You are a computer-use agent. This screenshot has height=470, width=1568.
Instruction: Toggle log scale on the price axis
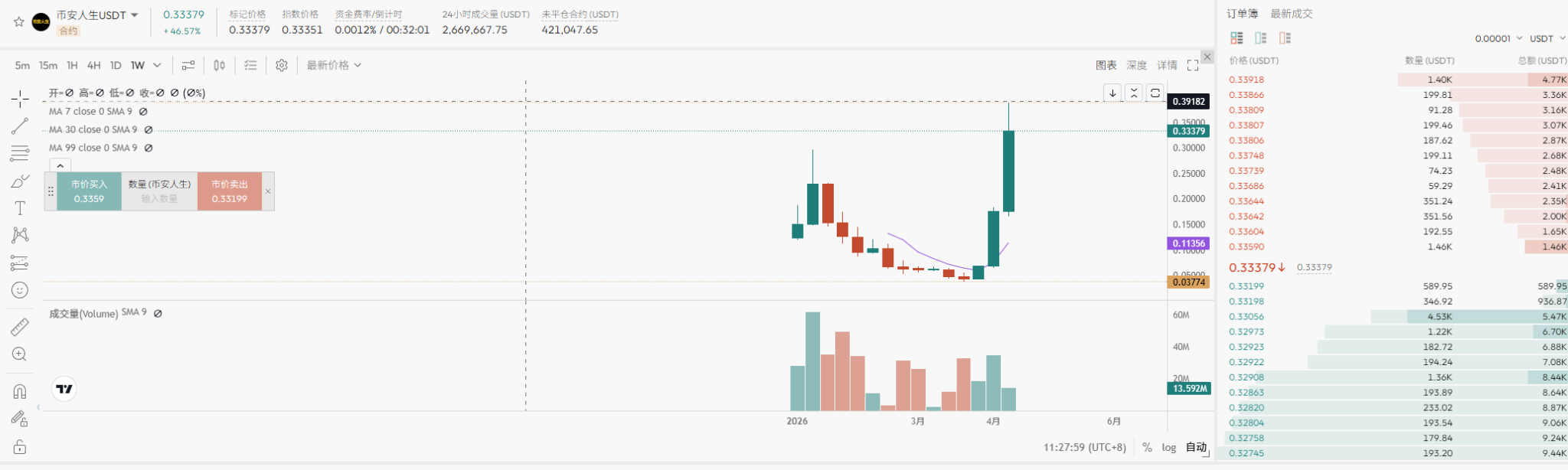(x=1168, y=448)
